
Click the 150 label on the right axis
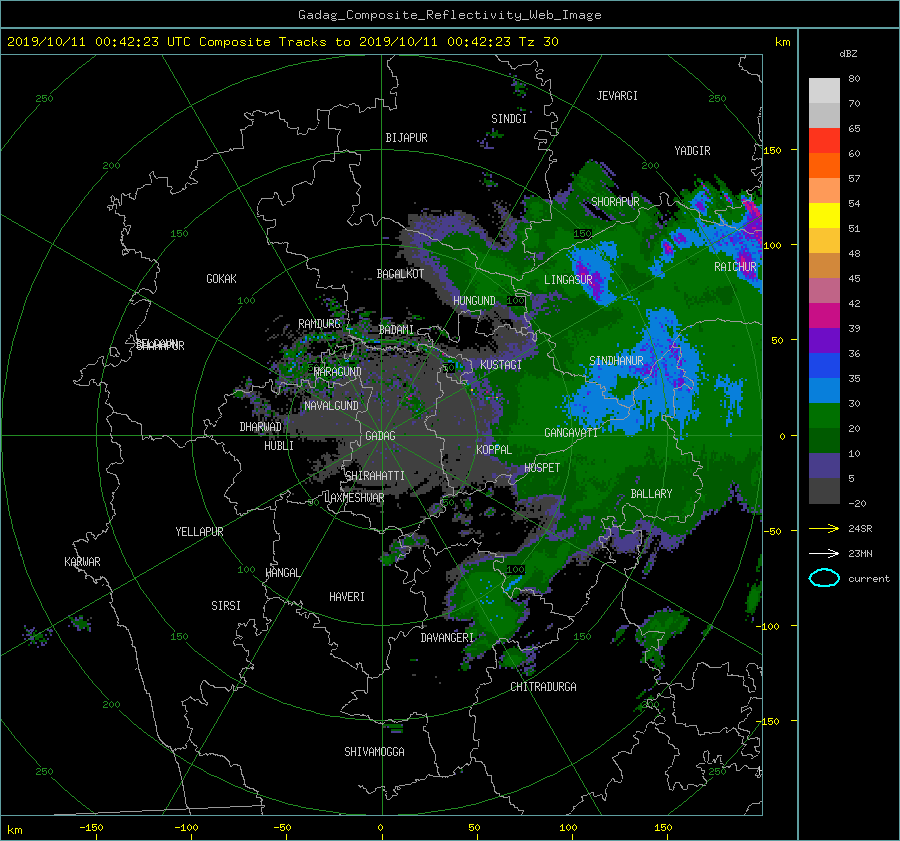pos(772,150)
